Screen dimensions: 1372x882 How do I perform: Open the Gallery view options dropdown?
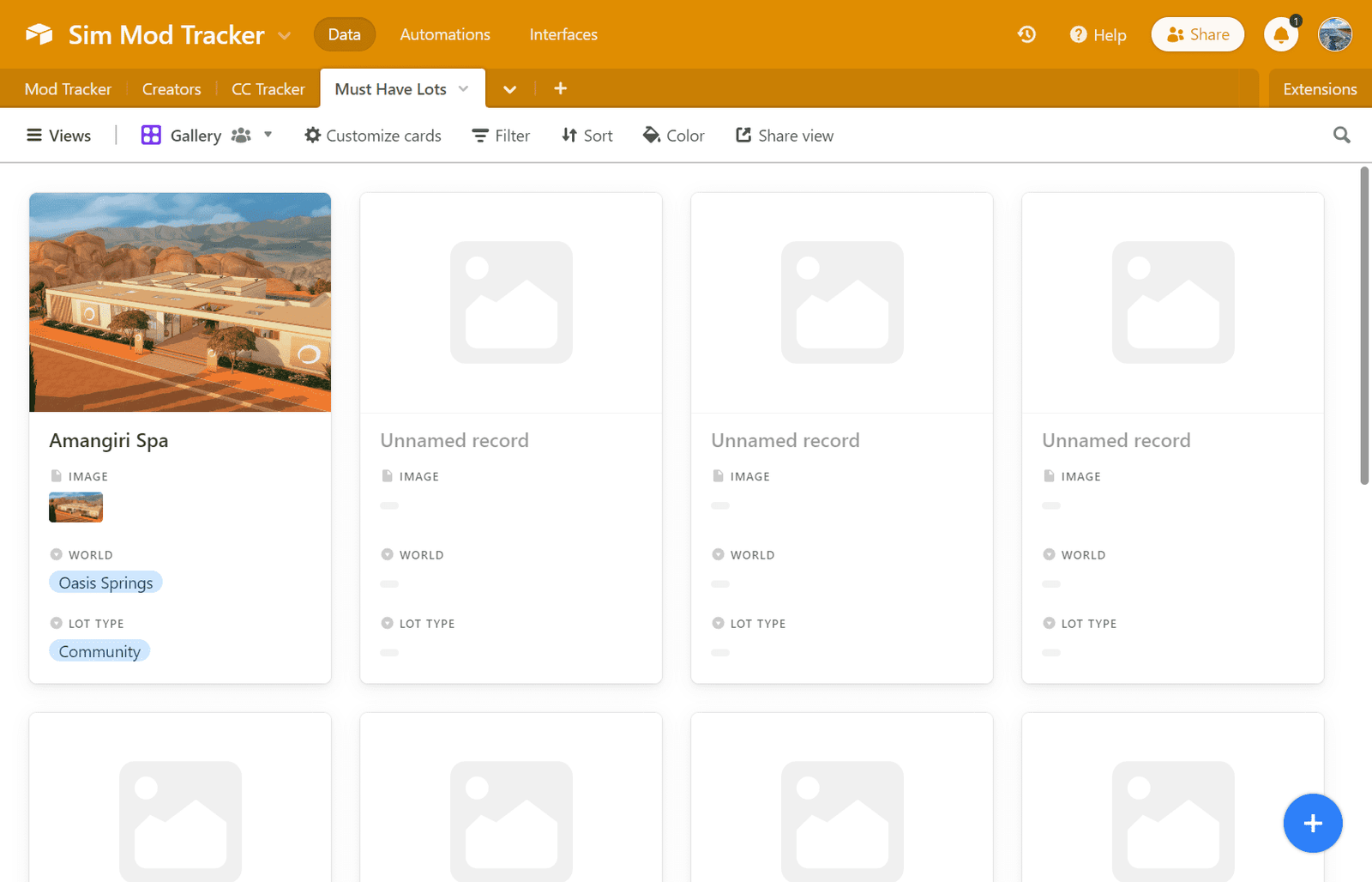(x=268, y=135)
